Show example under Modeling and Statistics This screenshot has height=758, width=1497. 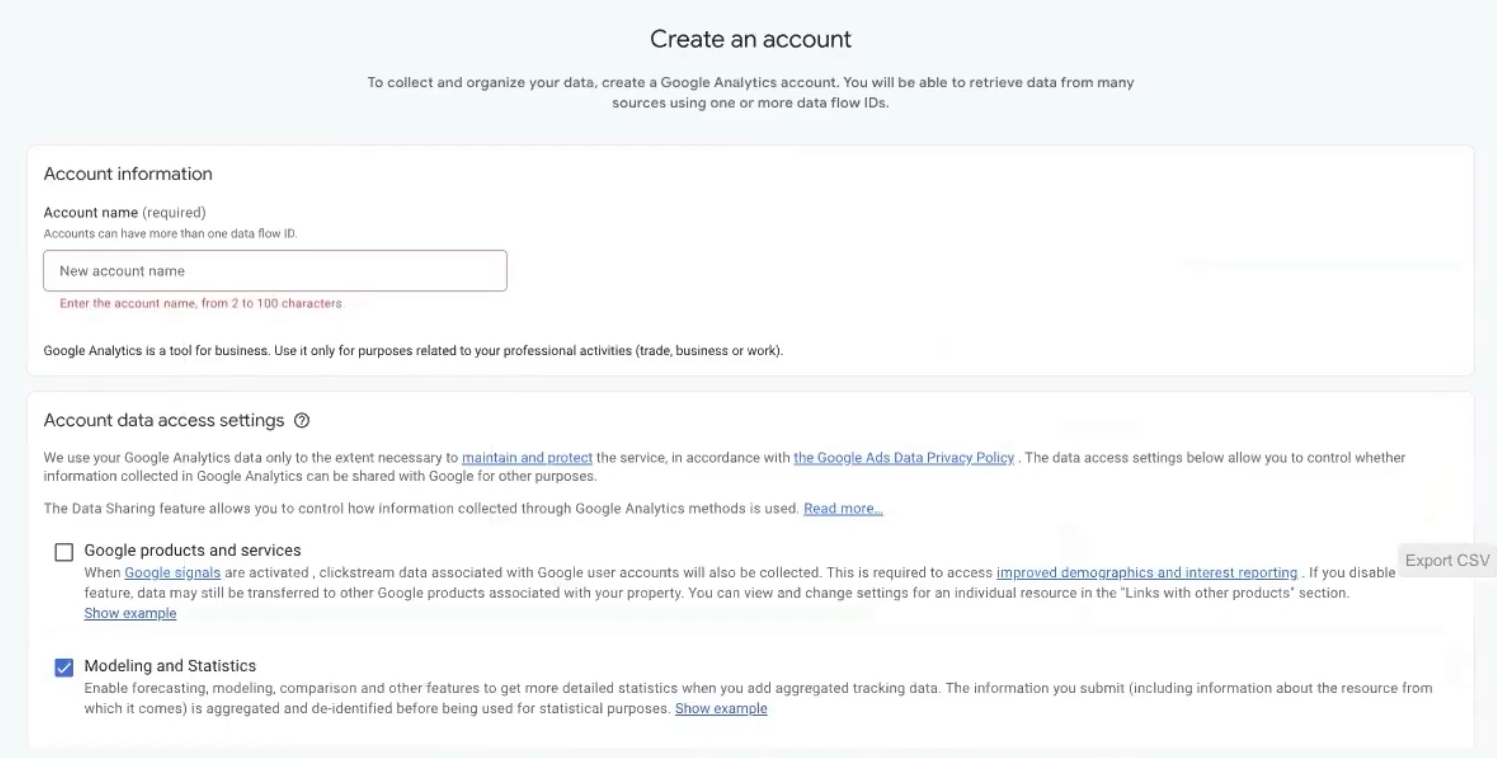tap(721, 708)
